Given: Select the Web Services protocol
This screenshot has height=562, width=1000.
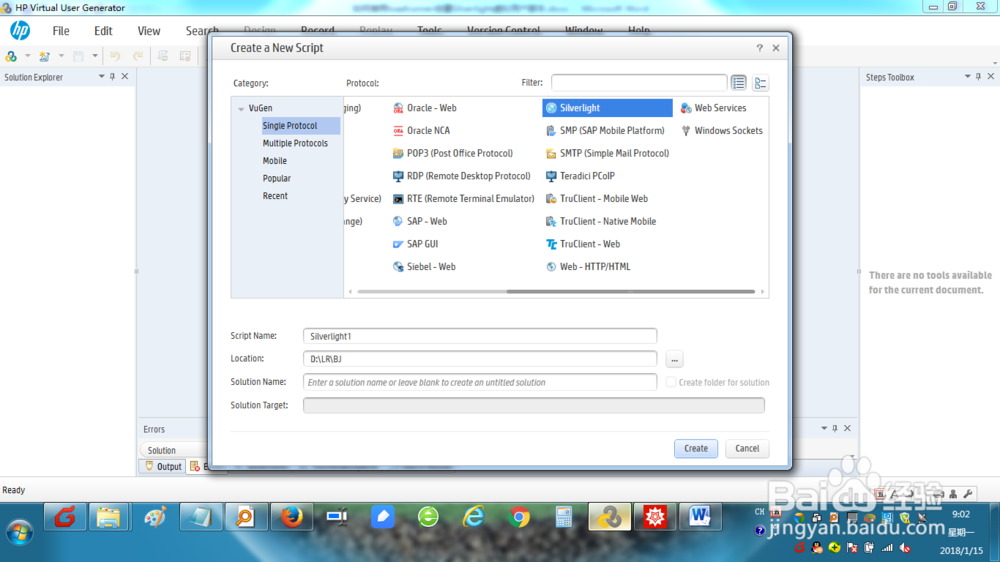Looking at the screenshot, I should (x=713, y=108).
